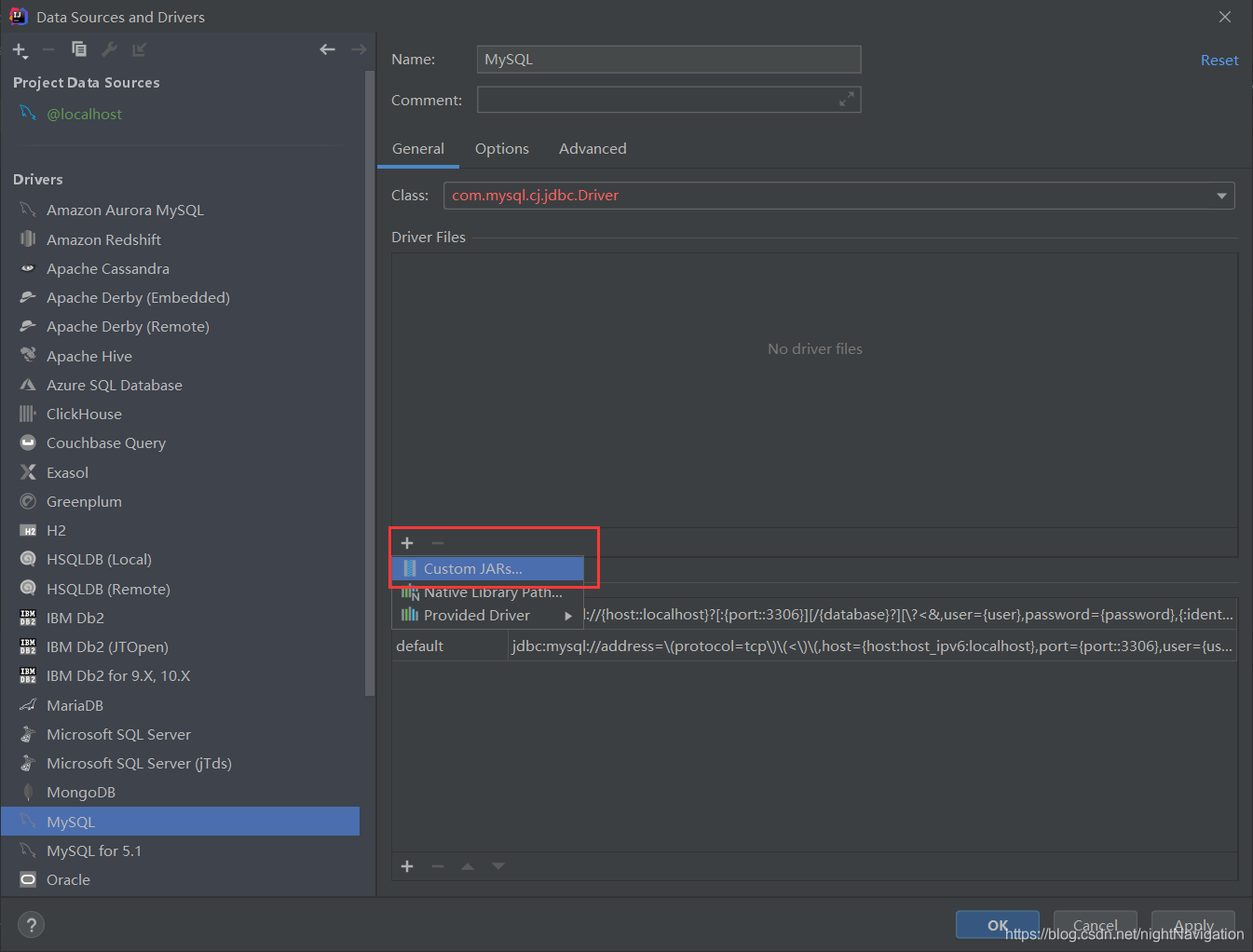
Task: Move URL template up arrow
Action: pyautogui.click(x=468, y=866)
